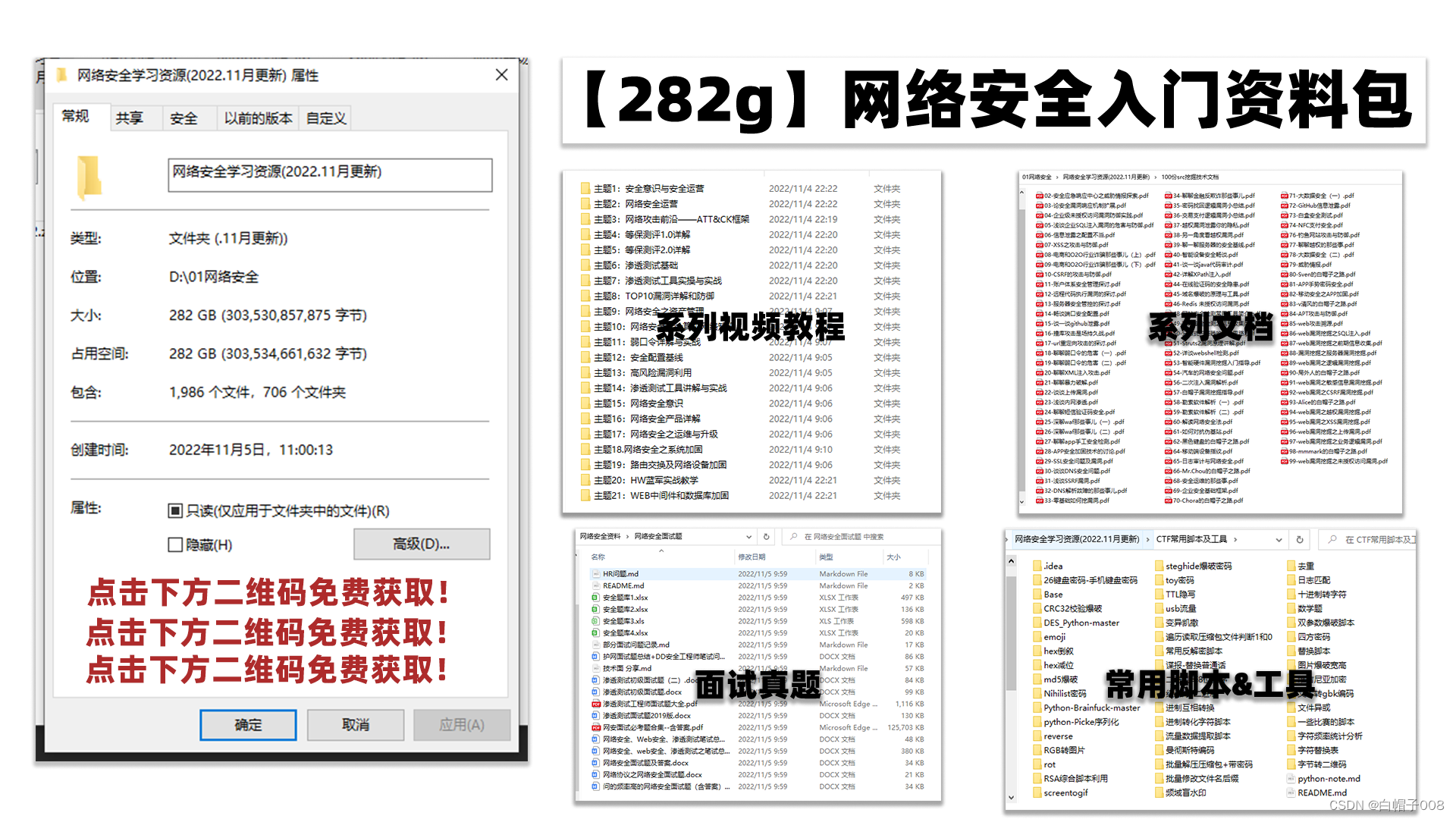
Task: Click the 应用(A) button
Action: (462, 725)
